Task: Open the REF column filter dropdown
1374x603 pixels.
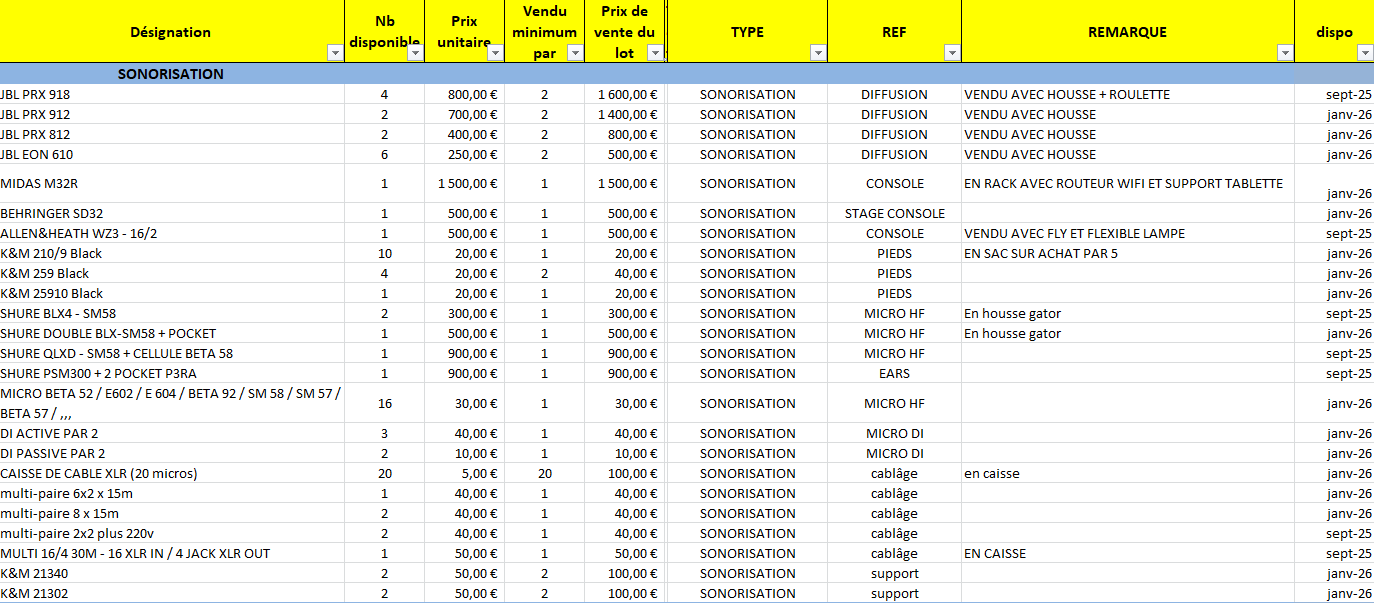Action: coord(952,53)
